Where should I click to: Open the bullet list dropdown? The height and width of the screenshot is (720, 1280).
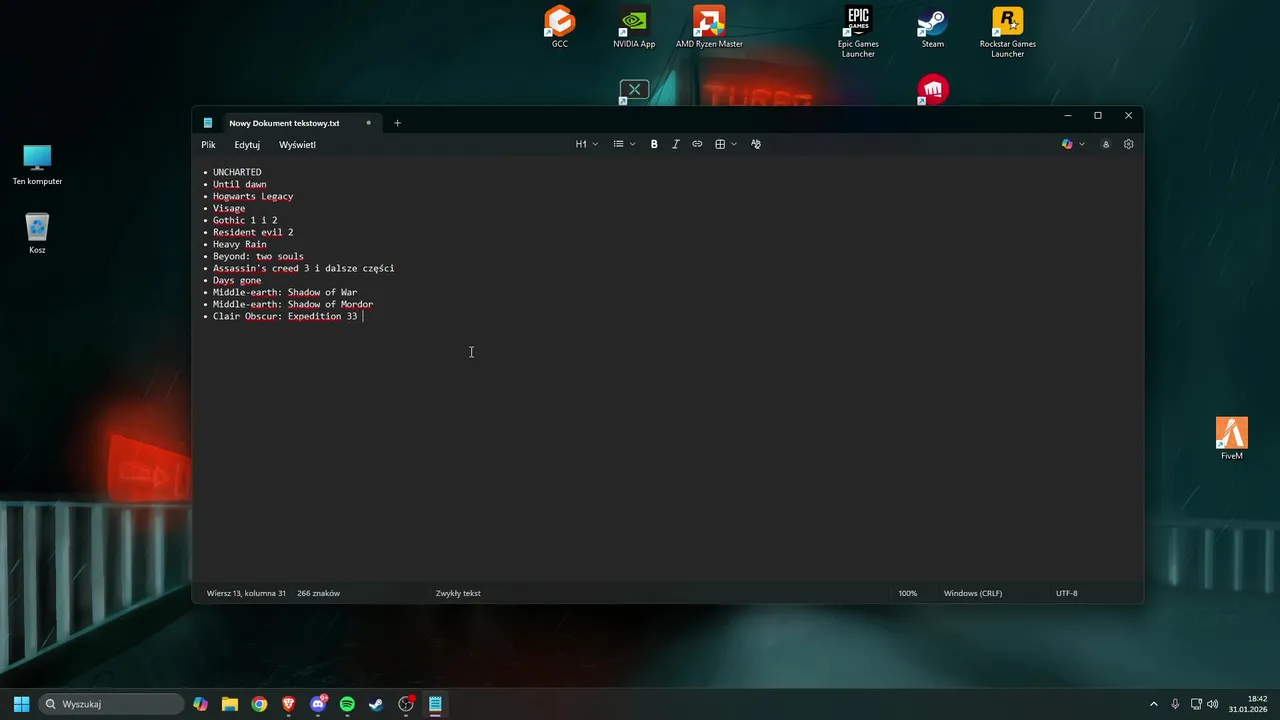click(624, 144)
